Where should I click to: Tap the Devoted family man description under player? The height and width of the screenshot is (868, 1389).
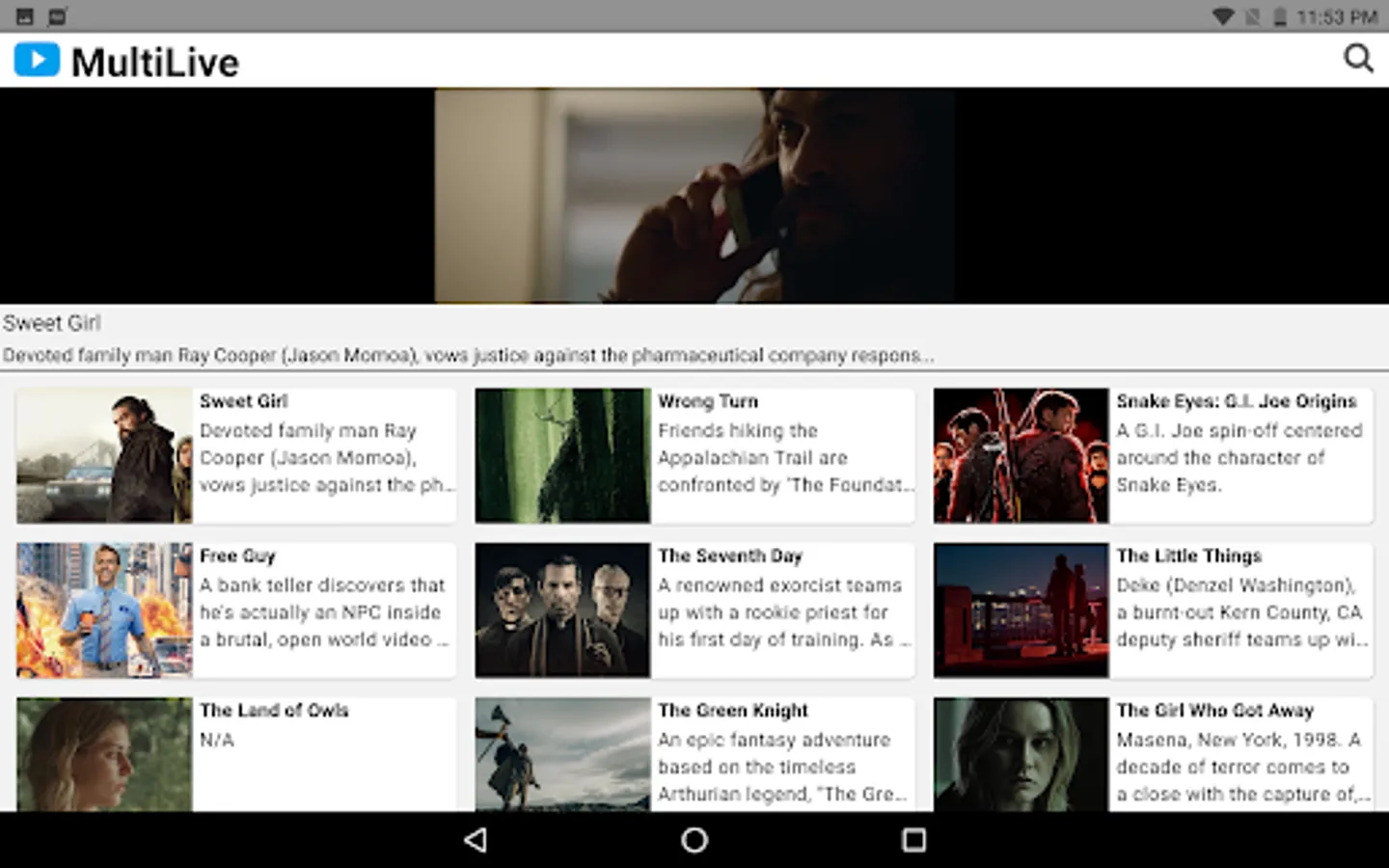click(x=468, y=355)
